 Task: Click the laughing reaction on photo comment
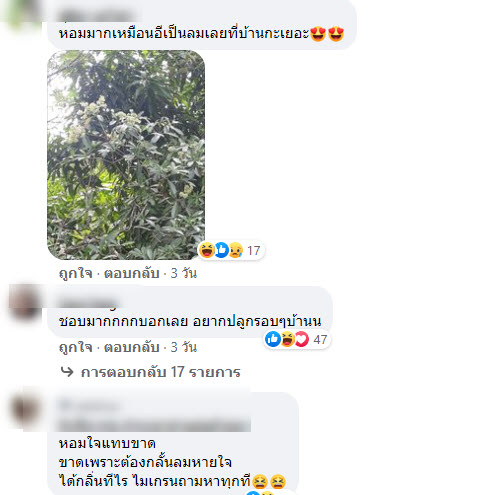coord(207,250)
